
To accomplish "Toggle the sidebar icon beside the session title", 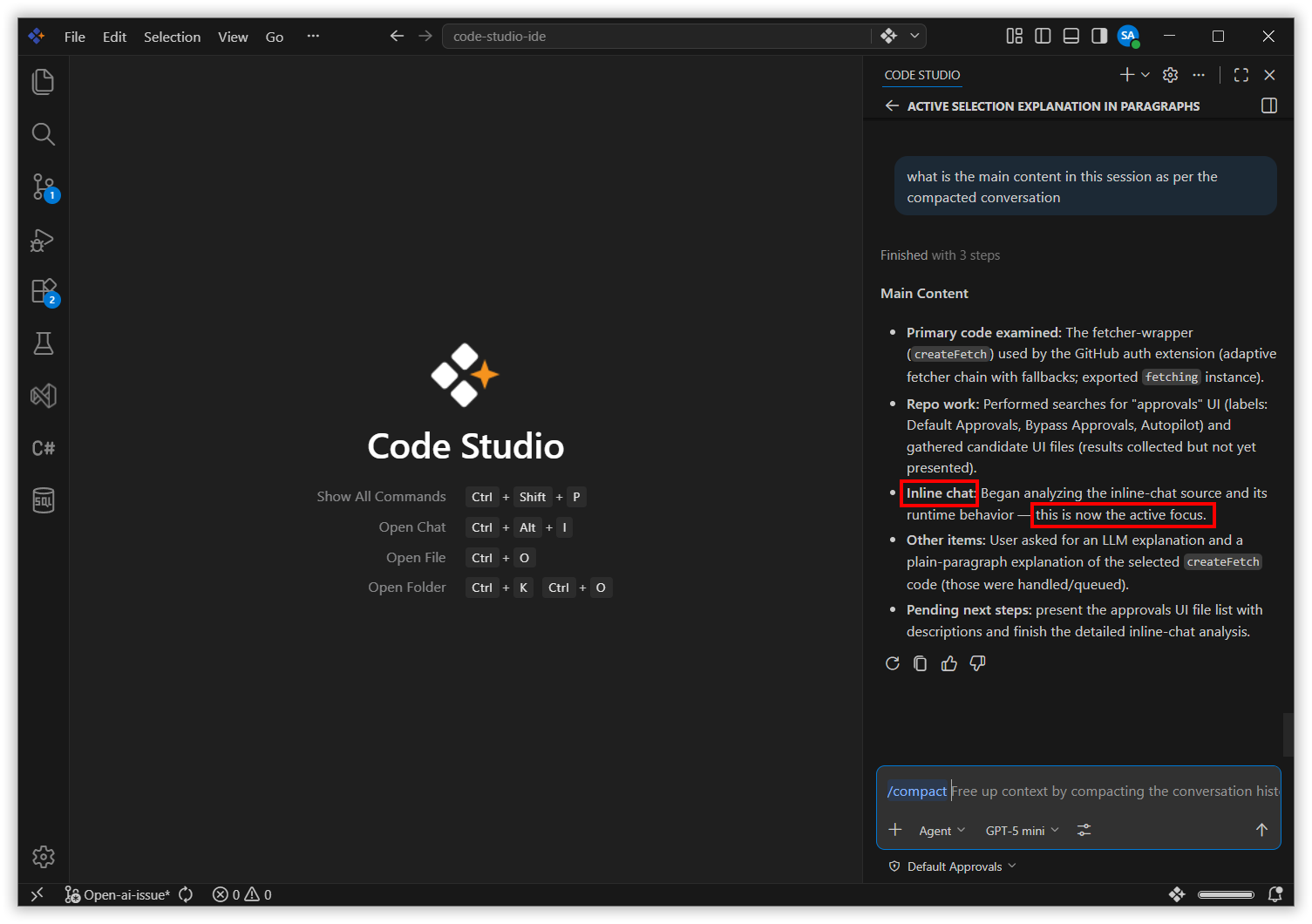I will click(x=1269, y=105).
